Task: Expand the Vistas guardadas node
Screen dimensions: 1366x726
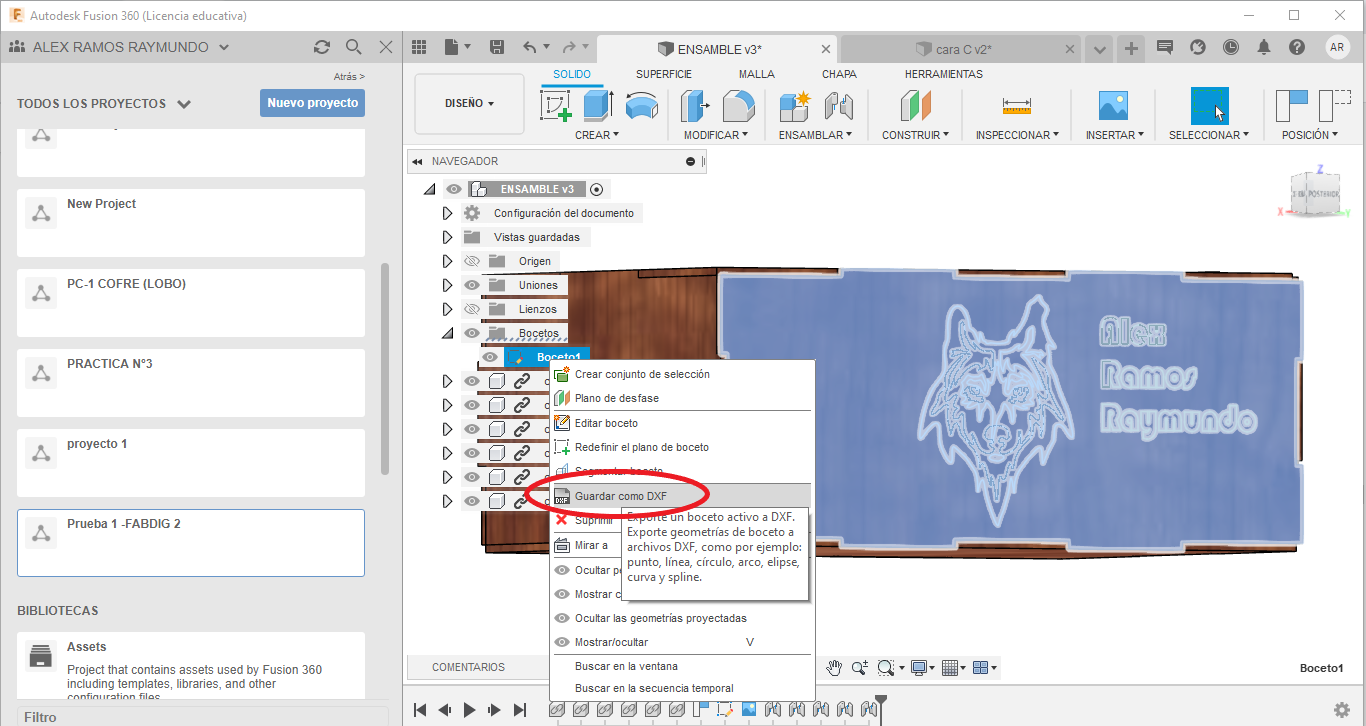Action: 447,237
